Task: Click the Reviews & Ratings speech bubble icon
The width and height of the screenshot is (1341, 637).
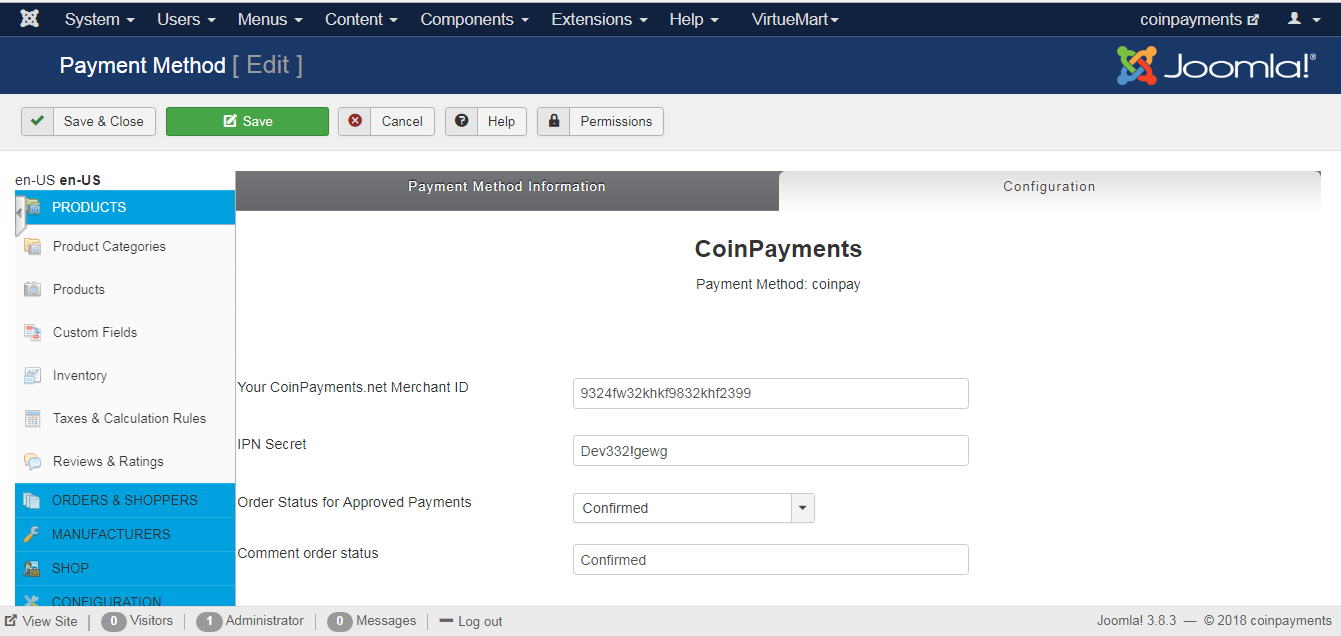Action: point(33,461)
